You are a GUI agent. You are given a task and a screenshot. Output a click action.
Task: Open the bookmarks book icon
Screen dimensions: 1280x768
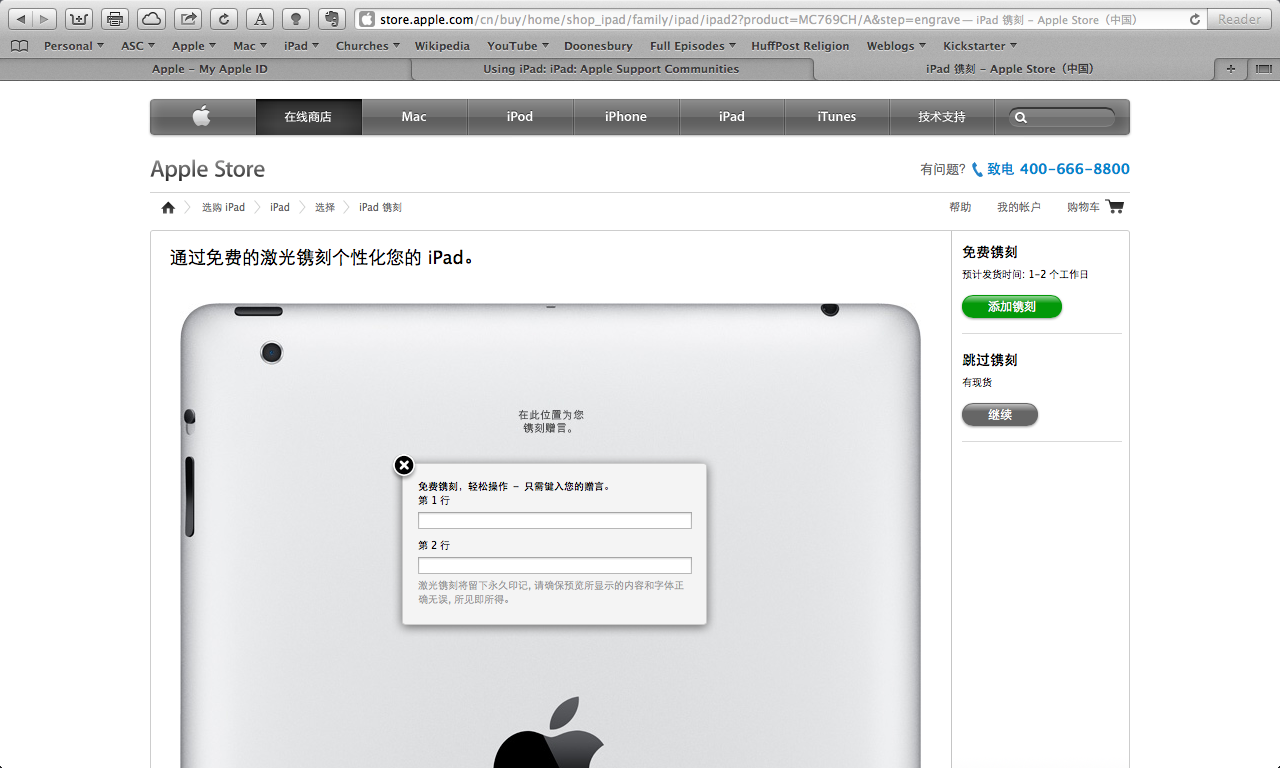tap(19, 46)
